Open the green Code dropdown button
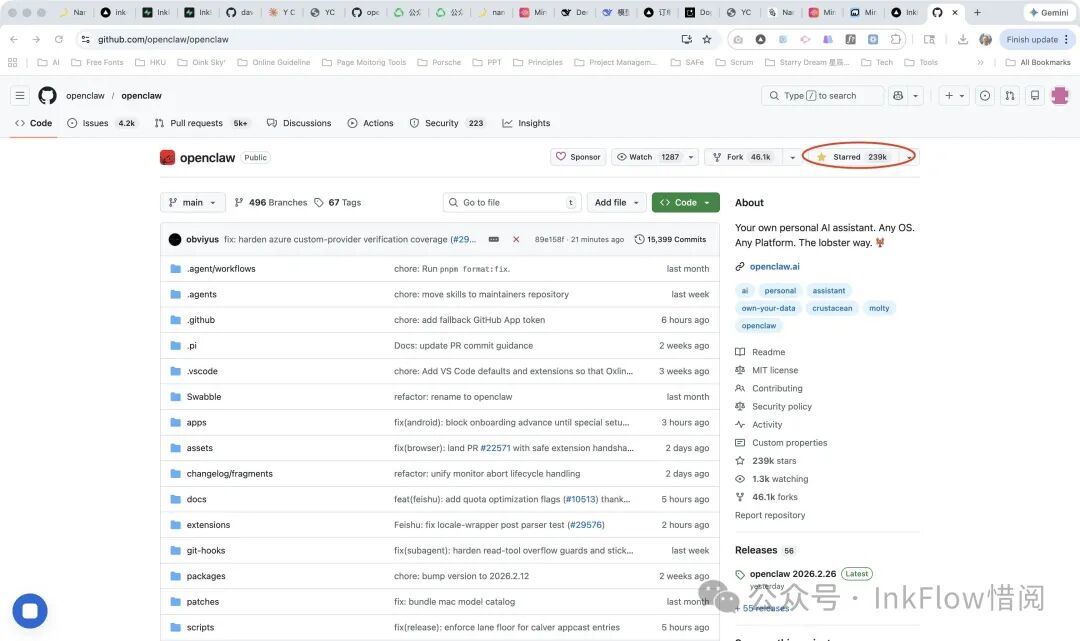This screenshot has height=641, width=1080. 685,202
